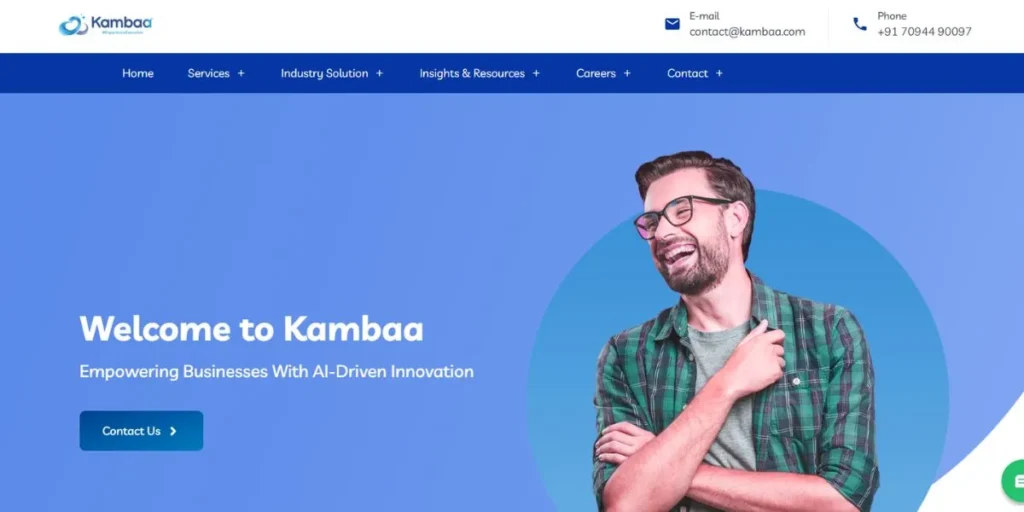This screenshot has width=1024, height=512.
Task: Open Insights & Resources menu
Action: click(x=472, y=73)
